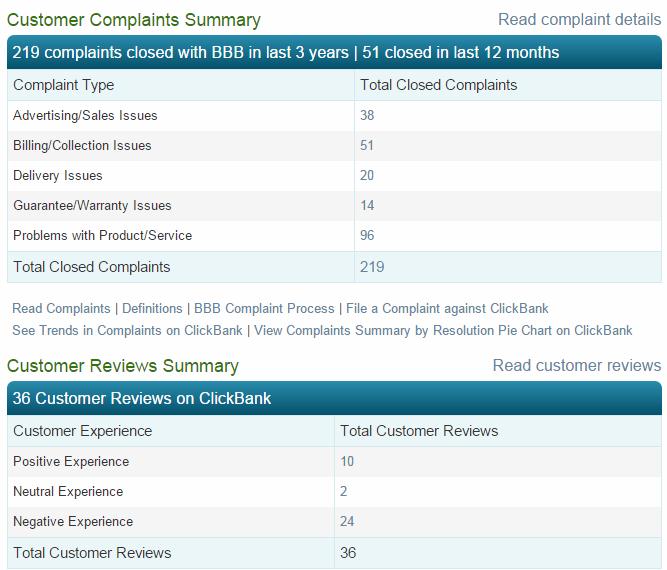This screenshot has height=570, width=667.
Task: Click the value 96 for Problems with Product/Service
Action: pyautogui.click(x=367, y=235)
